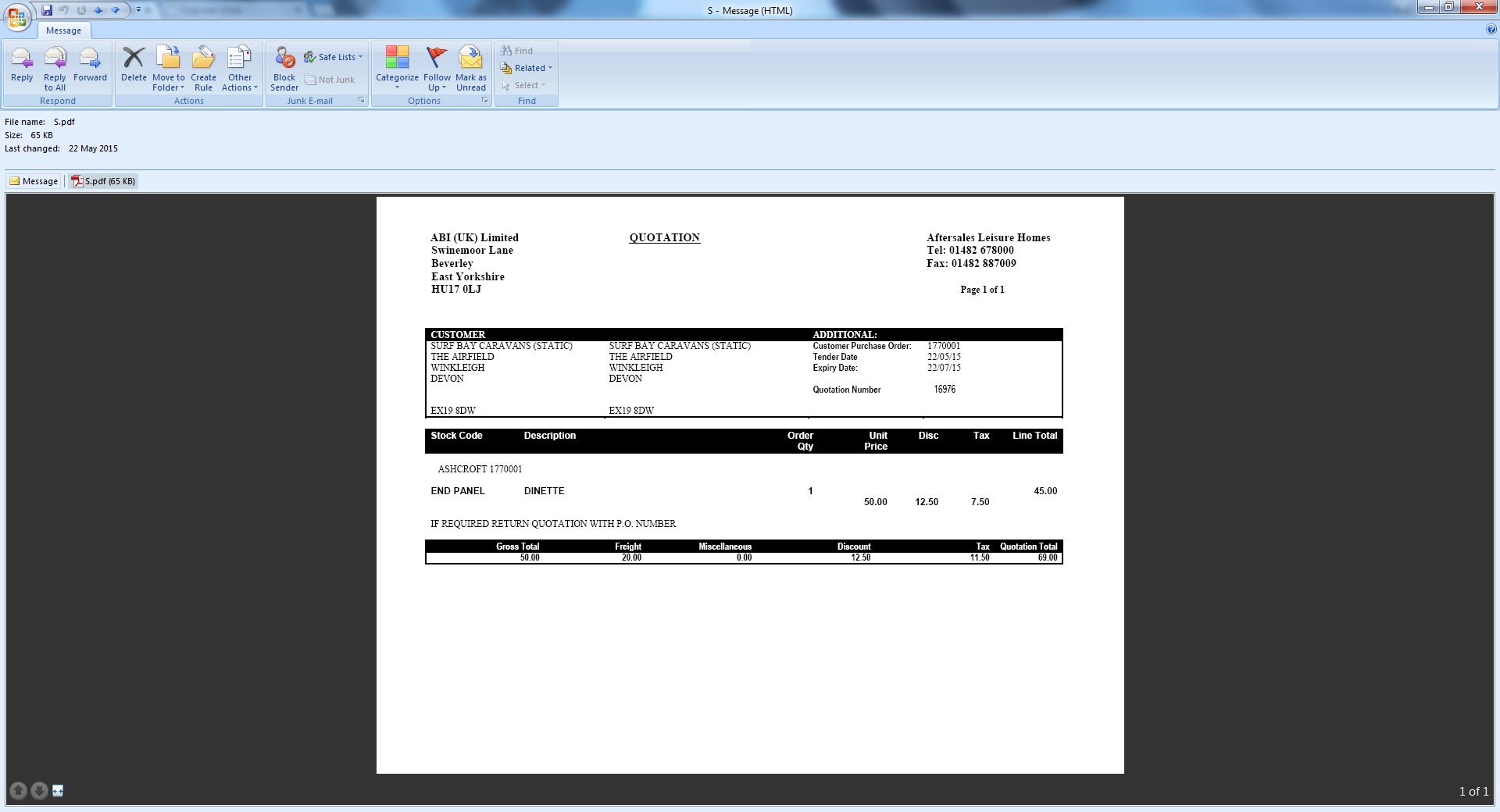The height and width of the screenshot is (812, 1500).
Task: Block the sender of this email
Action: pyautogui.click(x=284, y=69)
